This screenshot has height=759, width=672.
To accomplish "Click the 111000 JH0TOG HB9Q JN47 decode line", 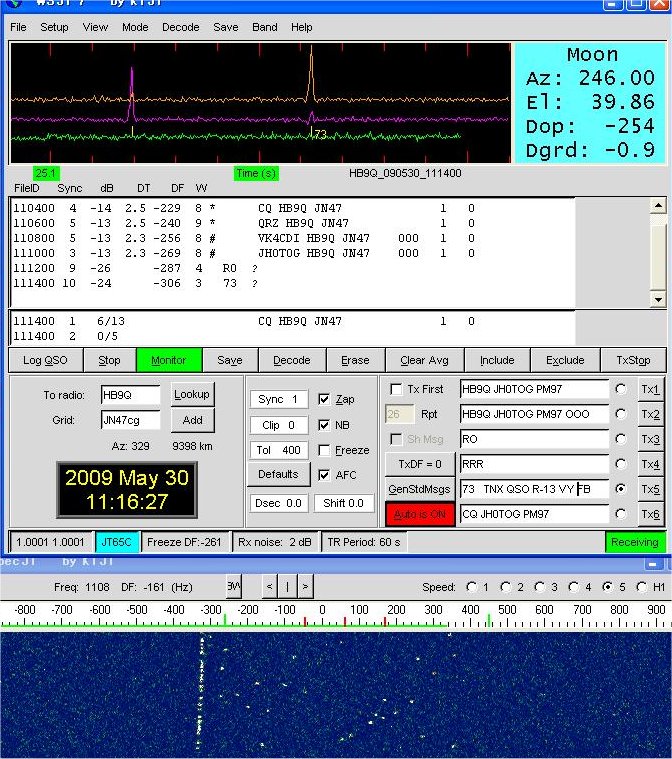I will point(244,253).
